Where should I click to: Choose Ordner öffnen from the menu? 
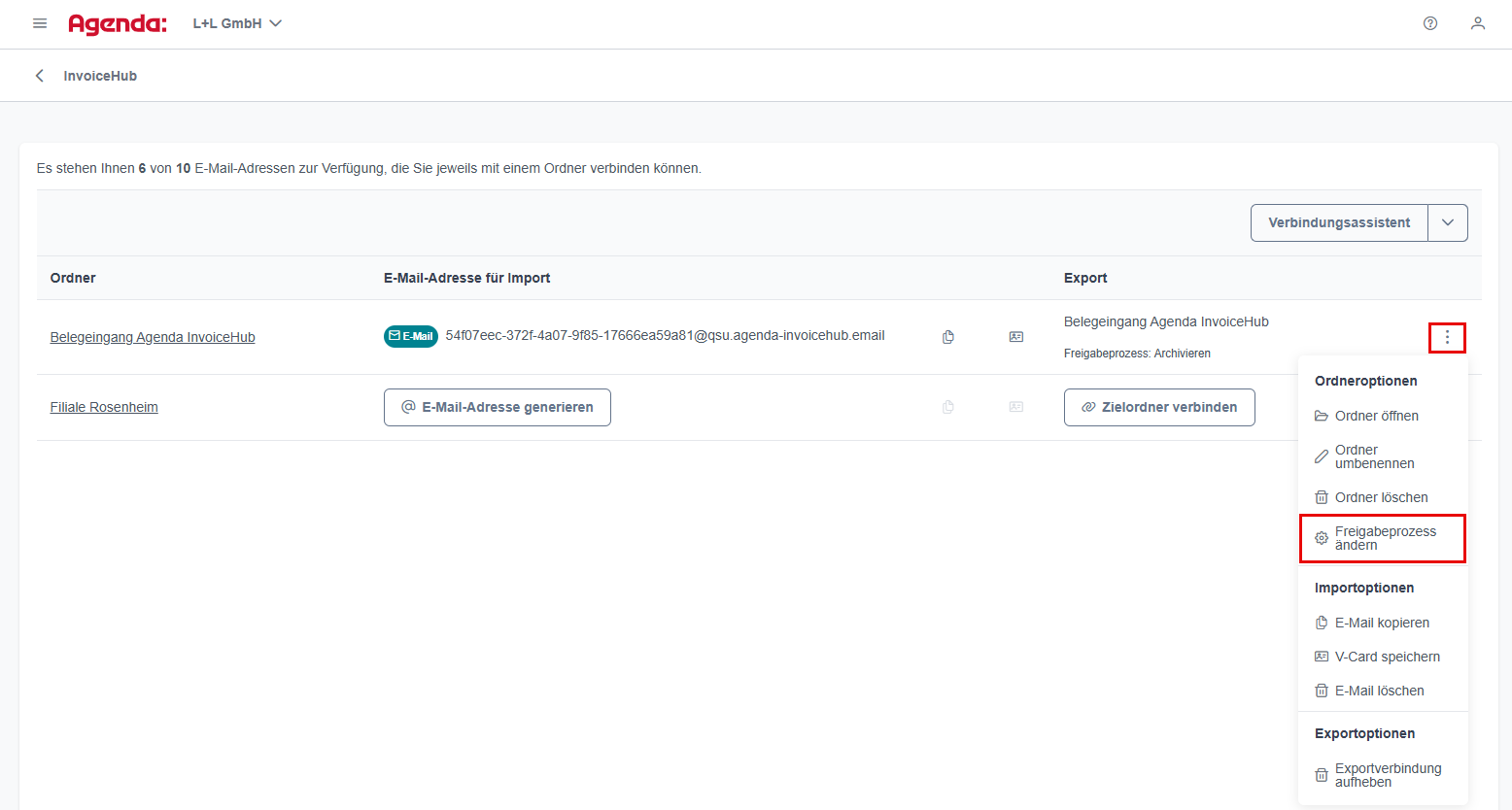(1383, 416)
